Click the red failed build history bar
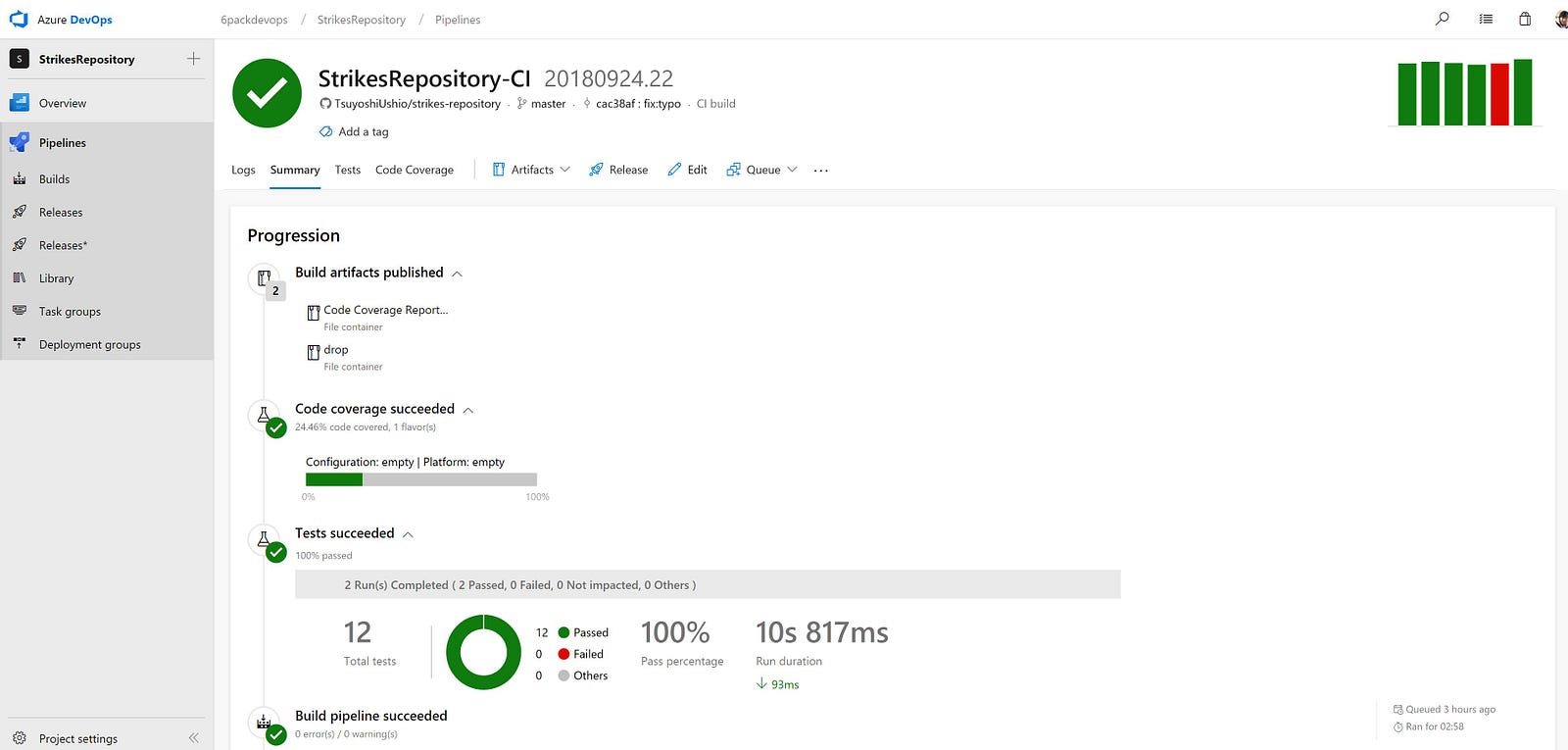The width and height of the screenshot is (1568, 750). (x=1499, y=95)
